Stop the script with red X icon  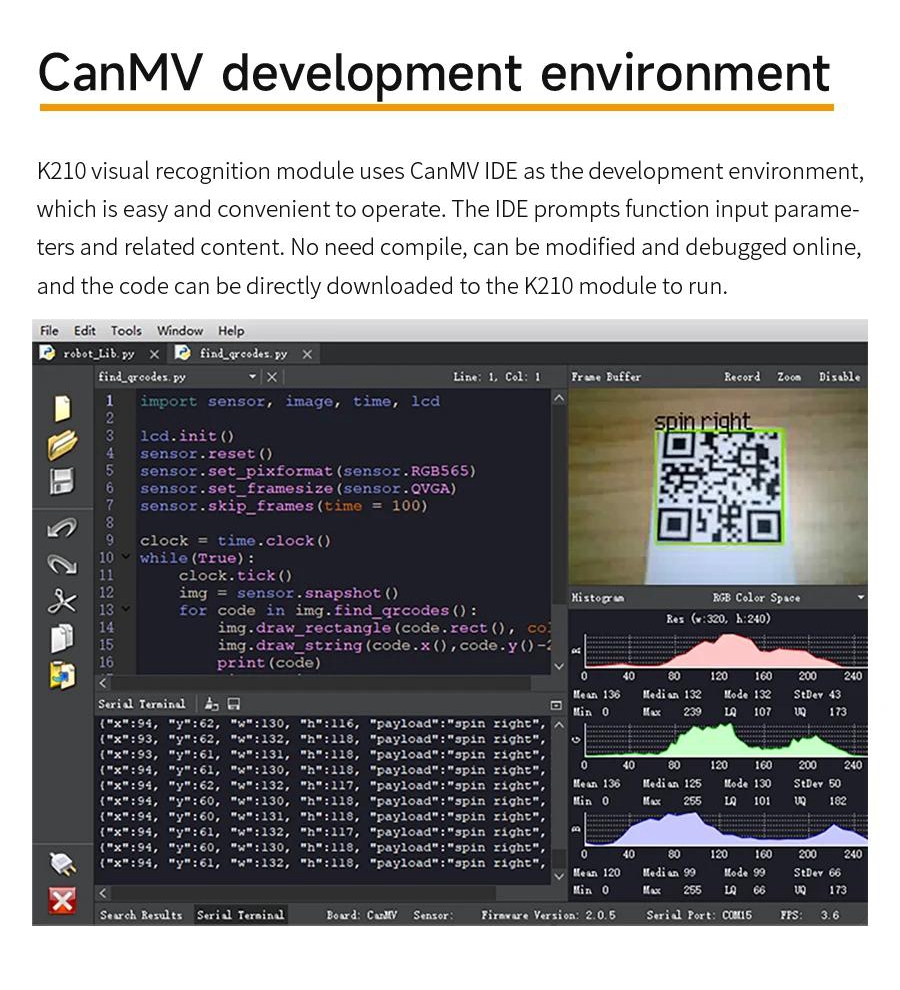click(x=62, y=900)
